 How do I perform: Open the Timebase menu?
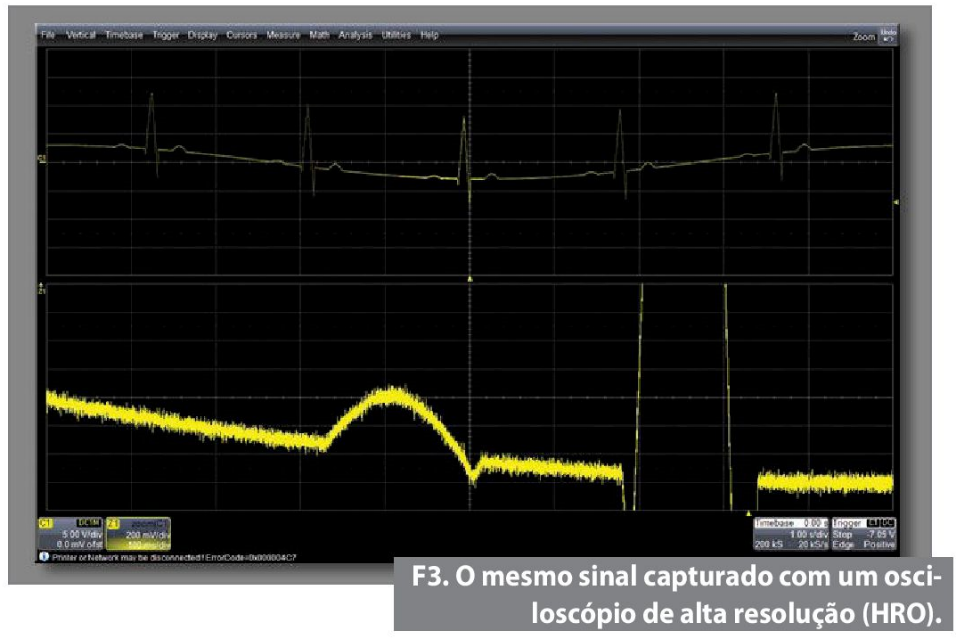click(124, 35)
